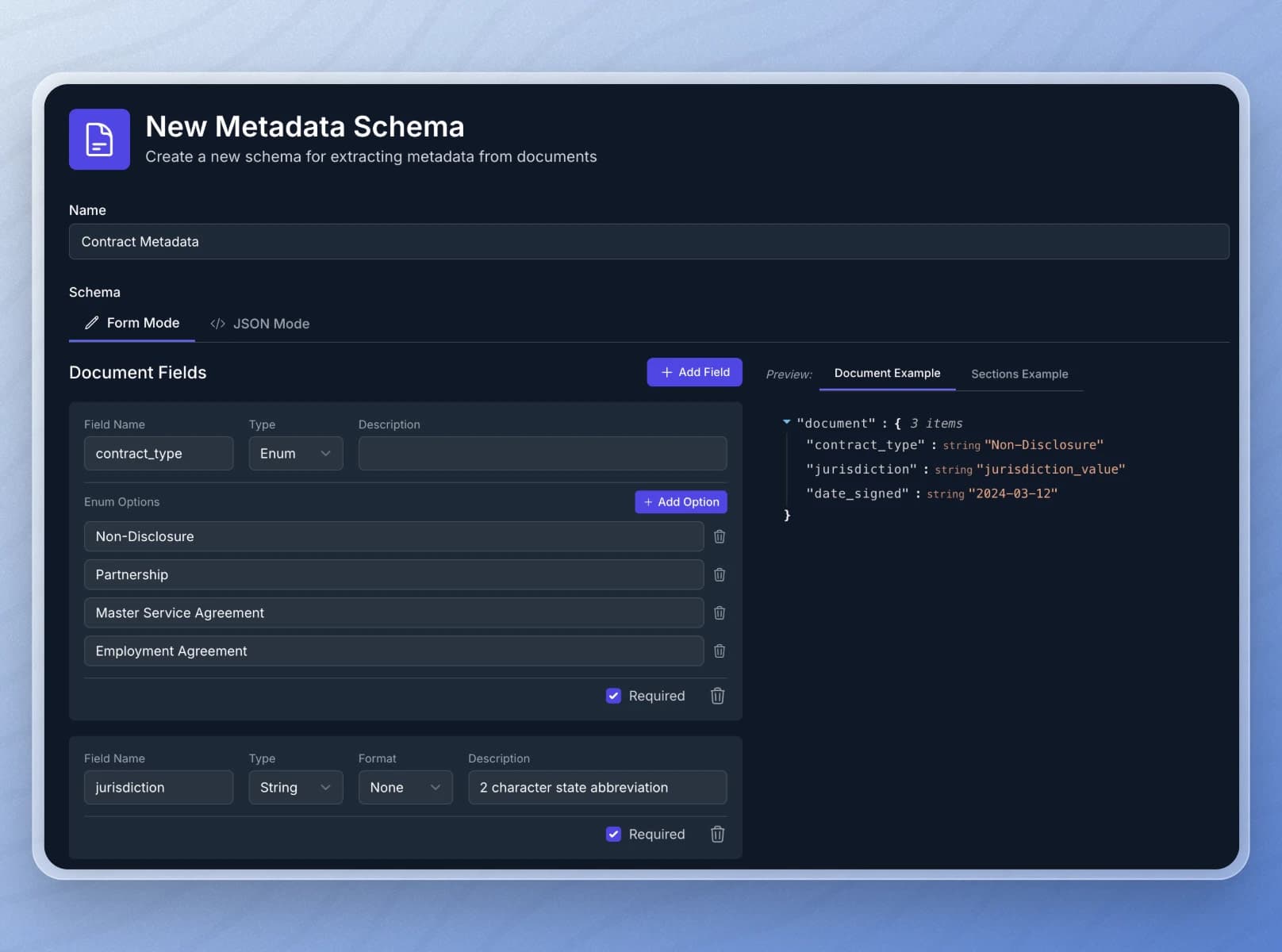Click the document schema icon in the header
This screenshot has width=1282, height=952.
[x=98, y=140]
